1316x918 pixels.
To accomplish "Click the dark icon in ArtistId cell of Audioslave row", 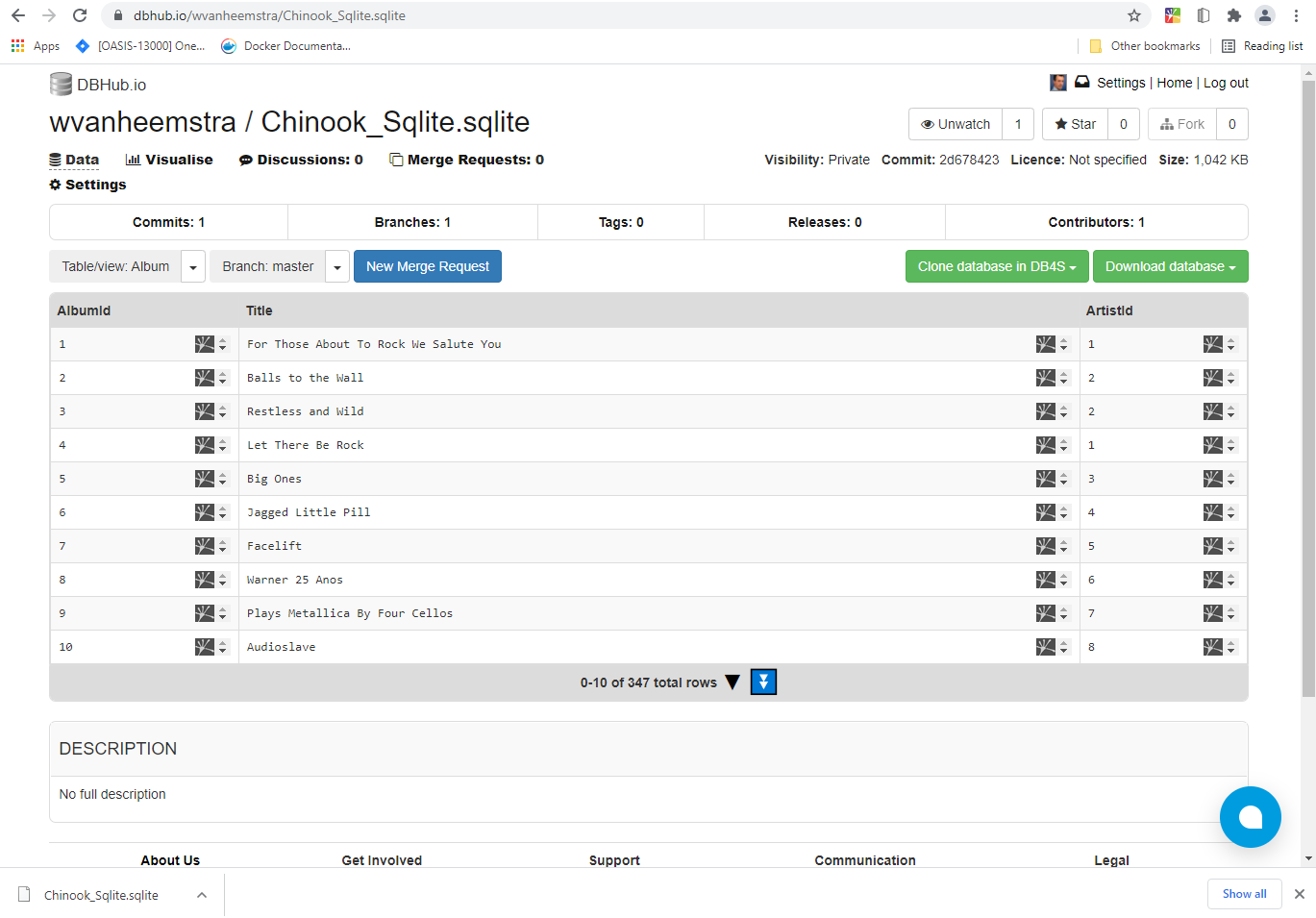I will (1213, 647).
